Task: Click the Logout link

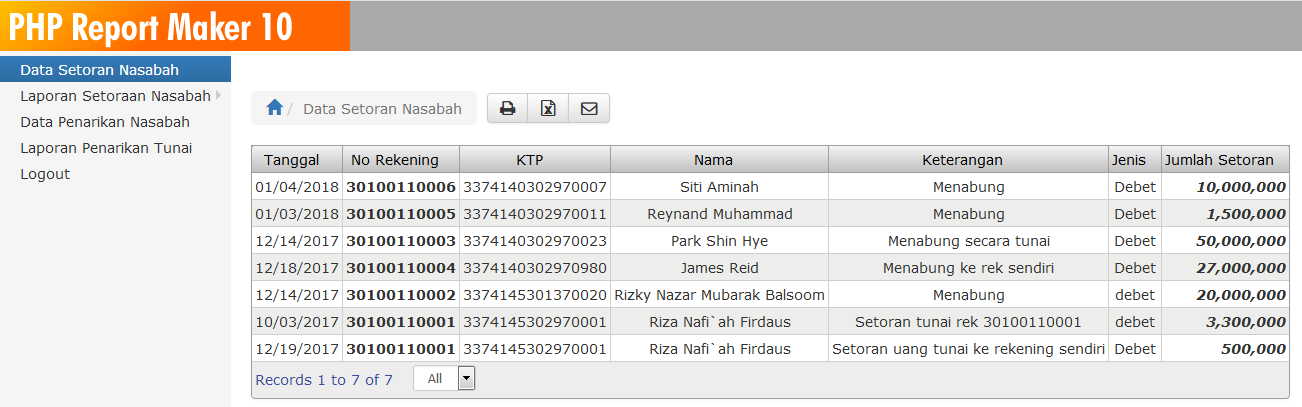Action: 45,174
